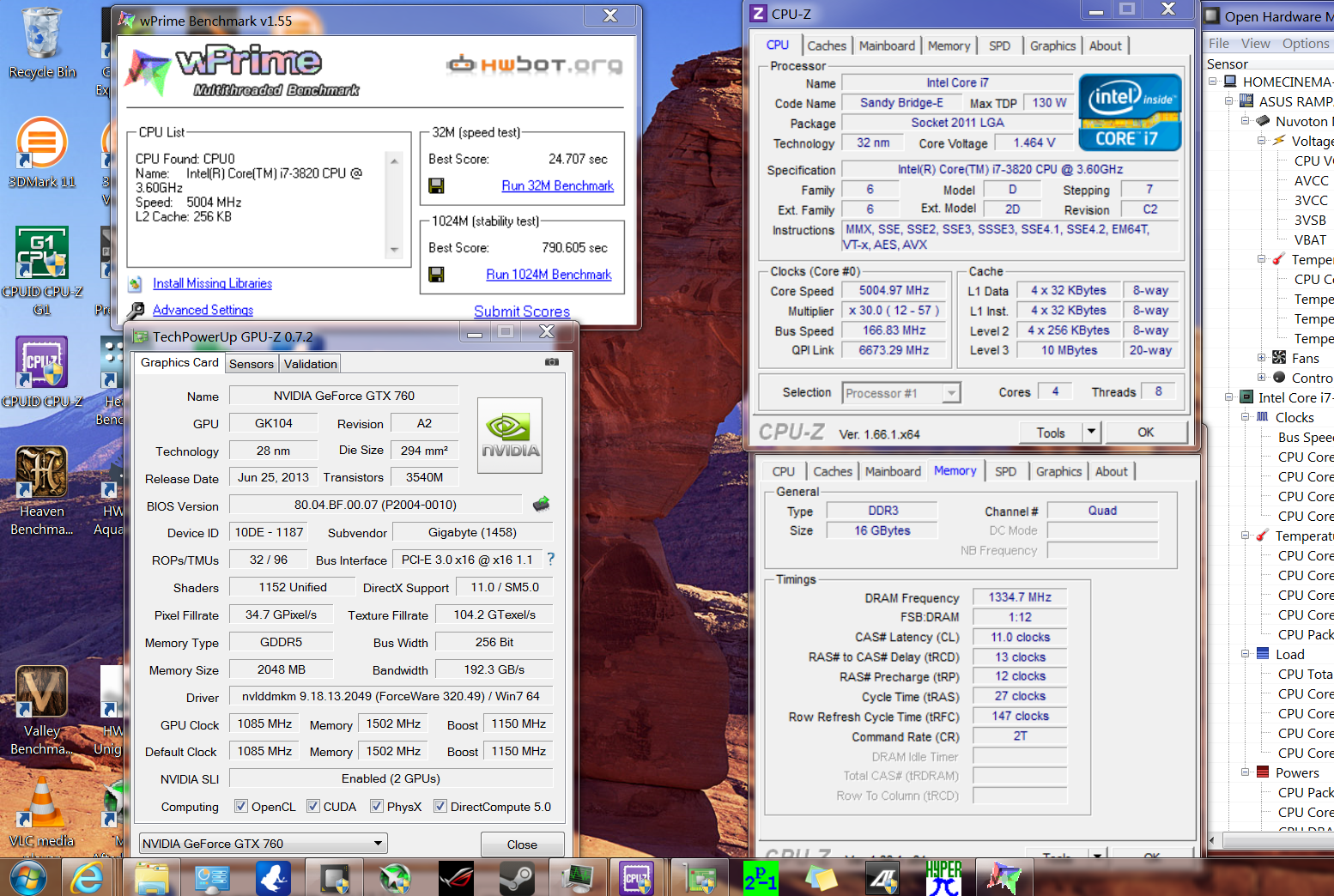Open the SPD tab in lower CPU-Z

[x=1005, y=471]
